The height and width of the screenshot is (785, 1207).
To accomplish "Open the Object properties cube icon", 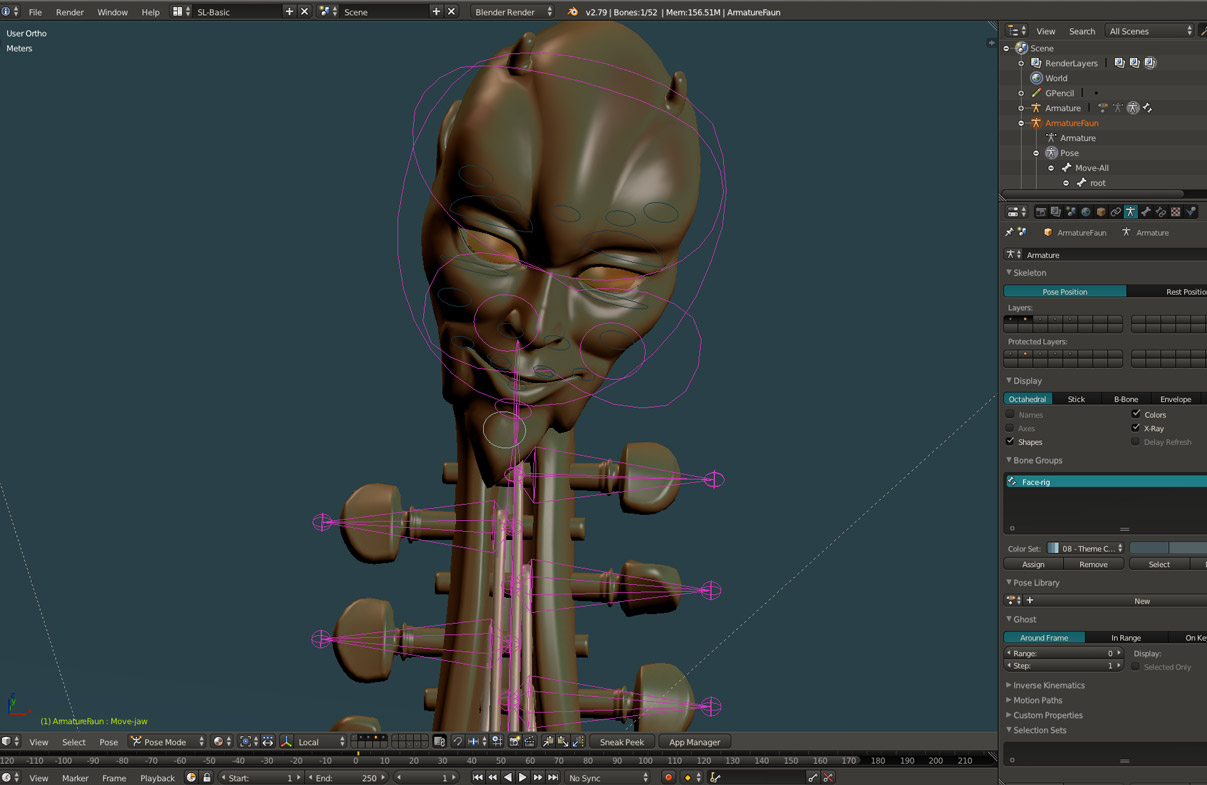I will tap(1100, 212).
